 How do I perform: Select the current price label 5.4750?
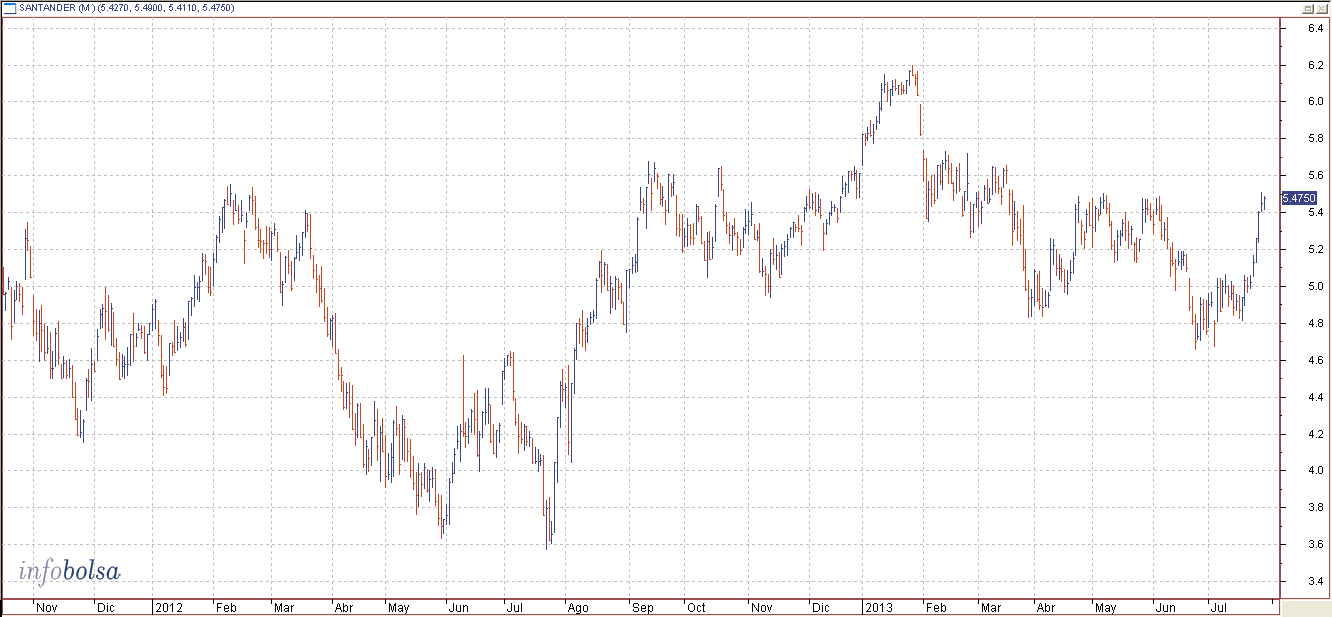pos(1297,199)
